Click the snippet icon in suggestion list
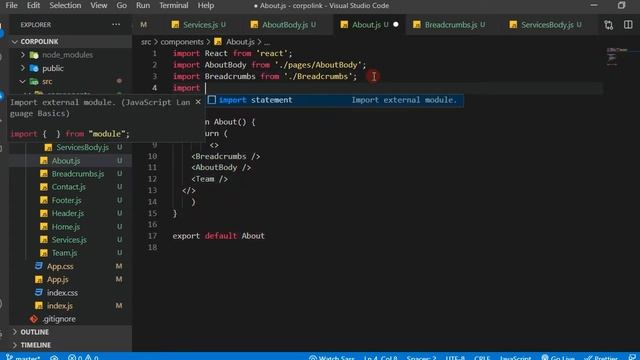The width and height of the screenshot is (640, 360). click(211, 100)
